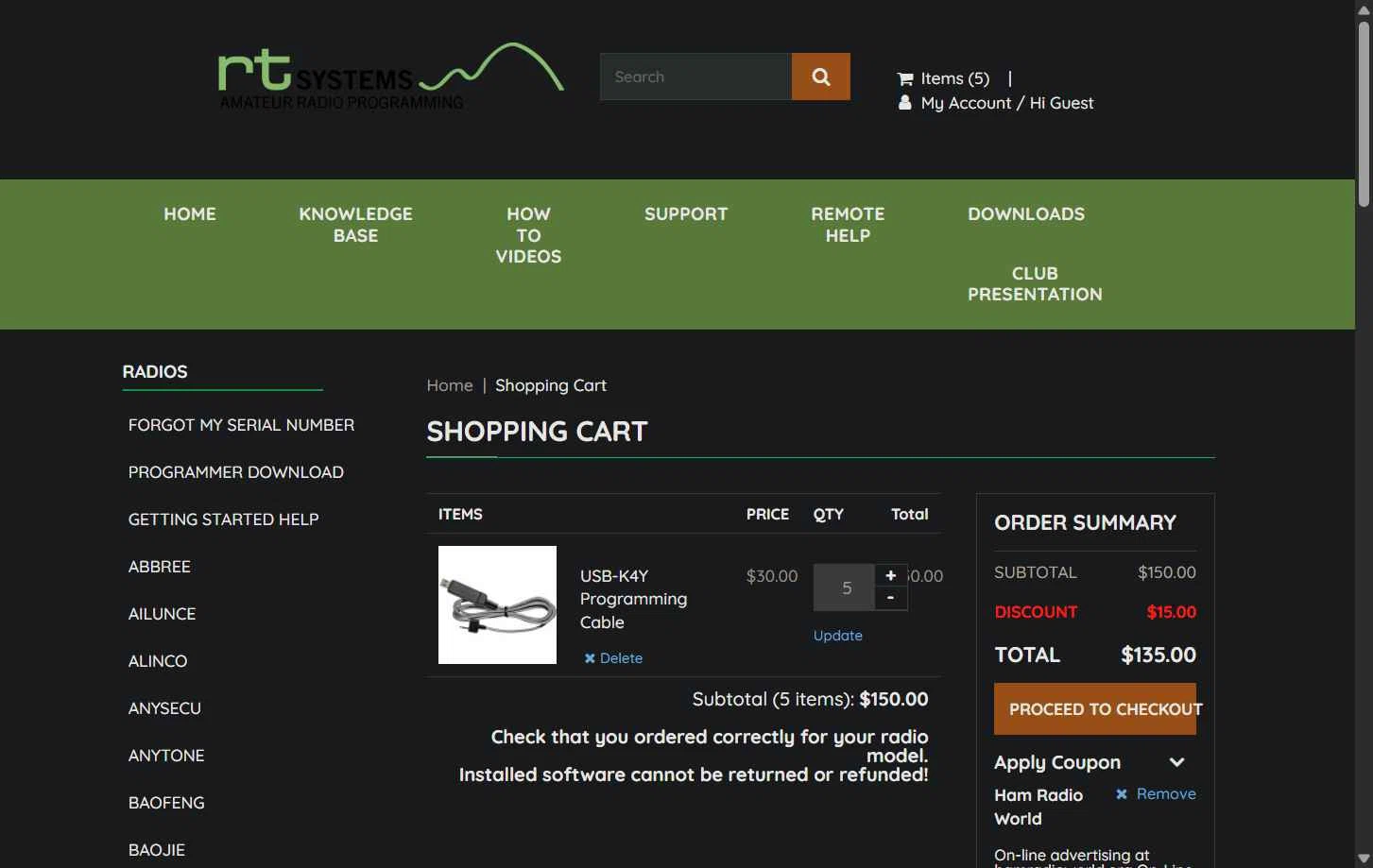
Task: Click PROCEED TO CHECKOUT button
Action: pyautogui.click(x=1095, y=708)
